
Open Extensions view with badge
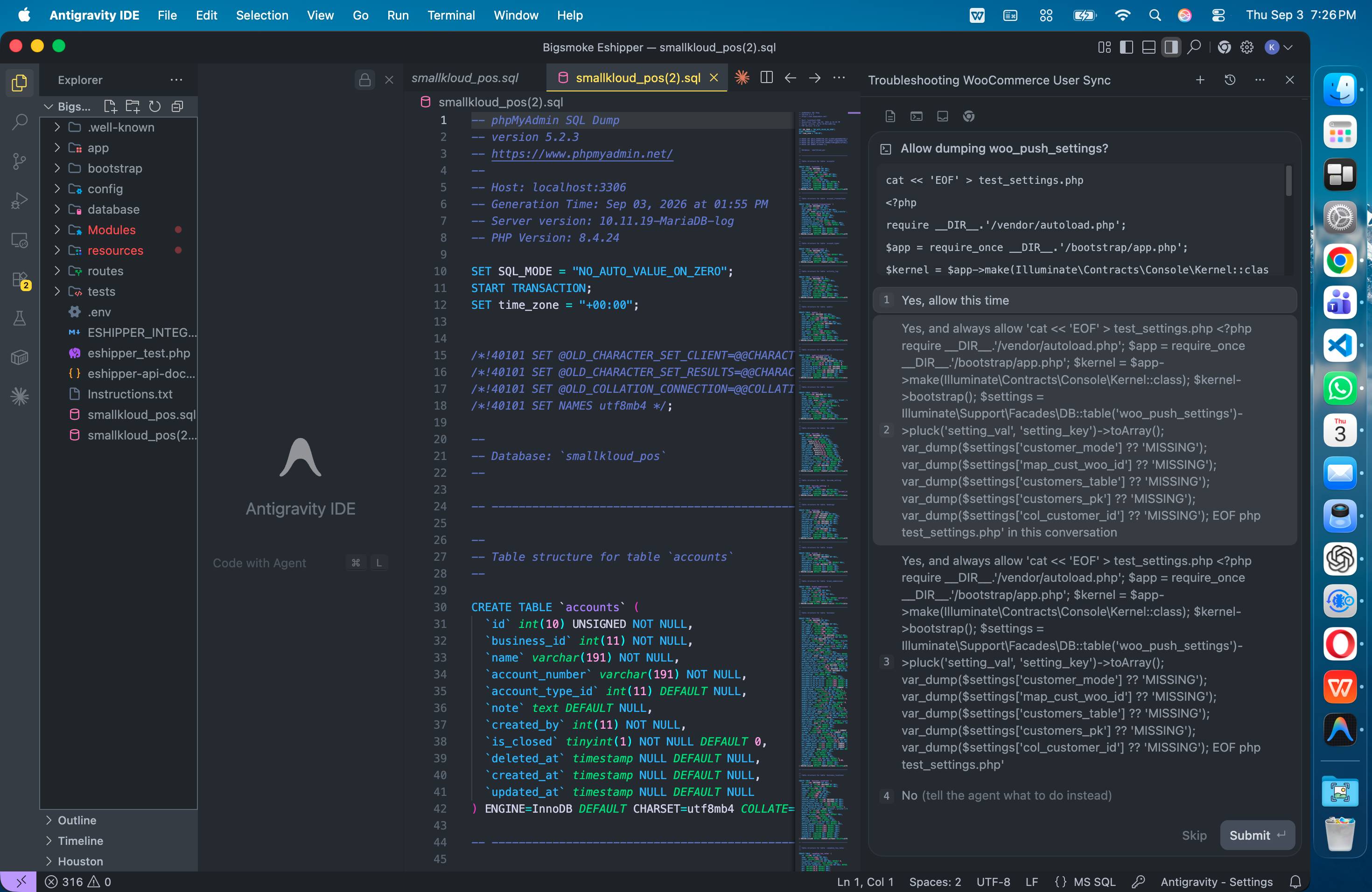(x=20, y=280)
